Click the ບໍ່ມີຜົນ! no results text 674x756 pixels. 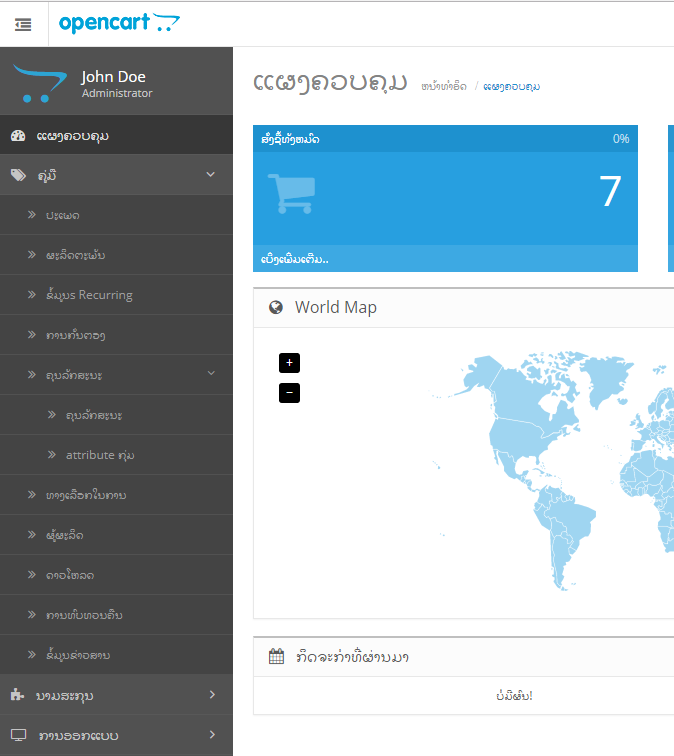pos(514,696)
